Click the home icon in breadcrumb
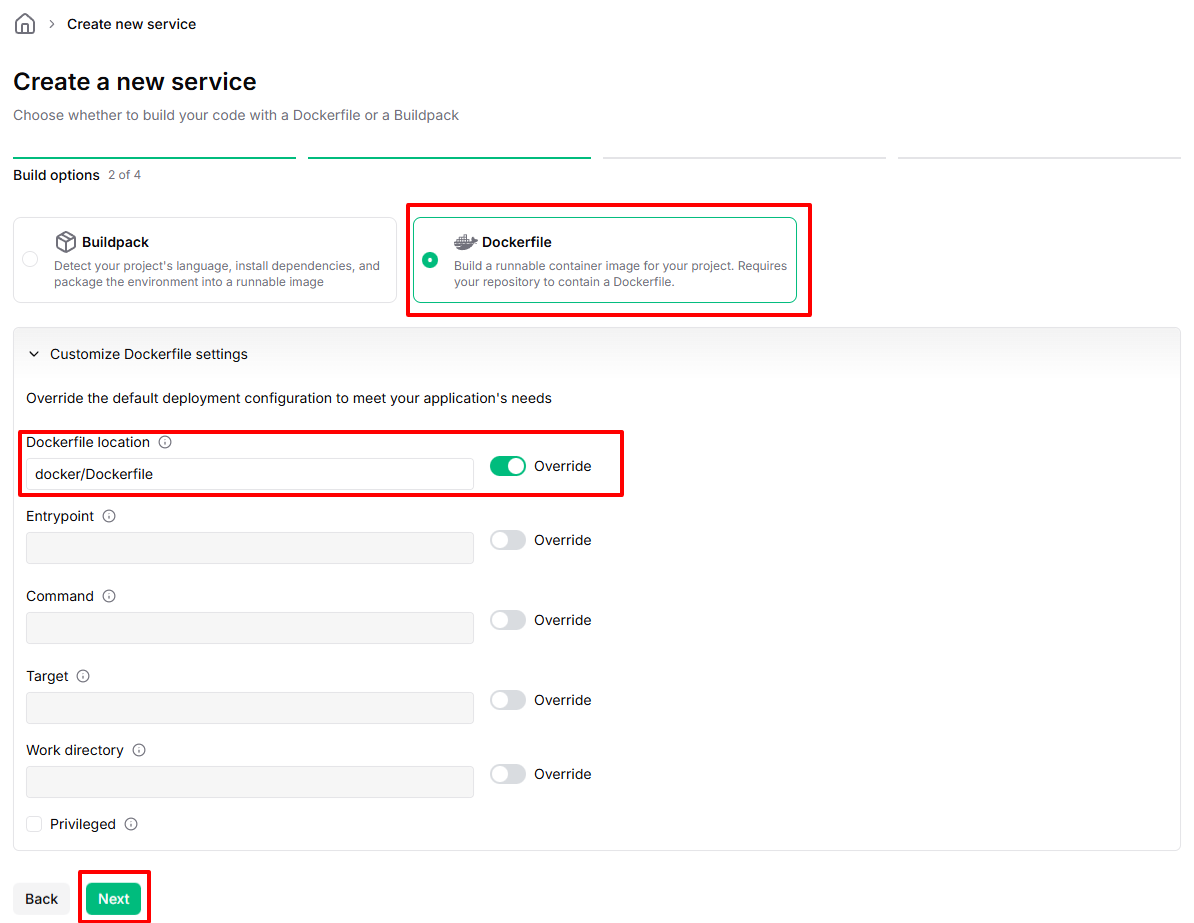The image size is (1194, 923). tap(25, 24)
